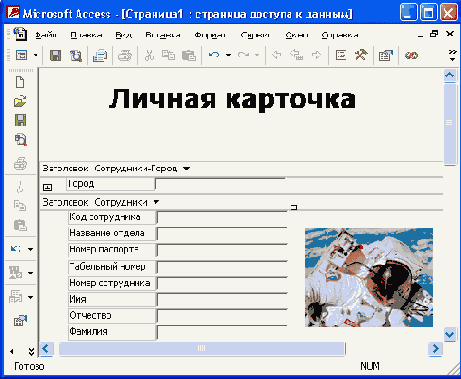This screenshot has width=461, height=379.
Task: Click the Название отдела input field
Action: click(222, 234)
